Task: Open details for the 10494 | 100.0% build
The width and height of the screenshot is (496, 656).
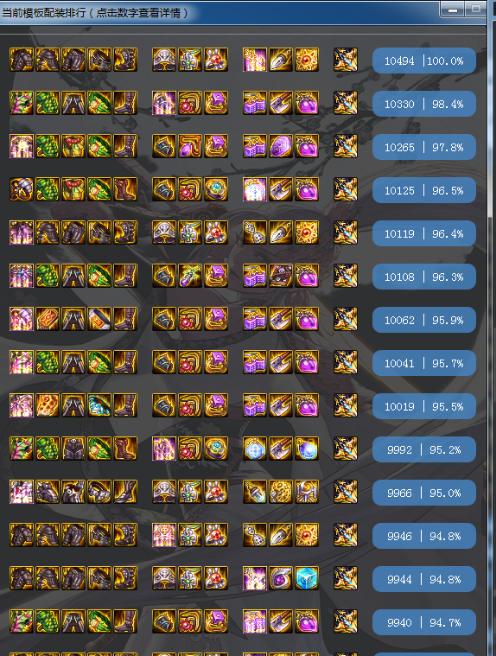Action: [x=424, y=61]
